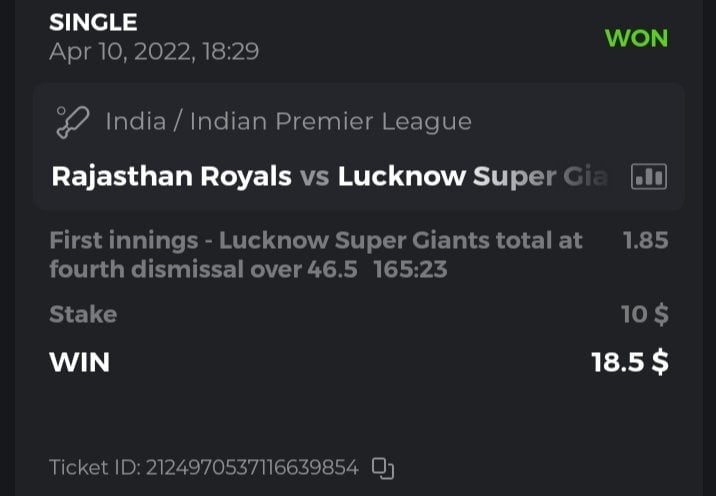Tap the SINGLE bet type heading
Viewport: 716px width, 496px height.
tap(93, 22)
